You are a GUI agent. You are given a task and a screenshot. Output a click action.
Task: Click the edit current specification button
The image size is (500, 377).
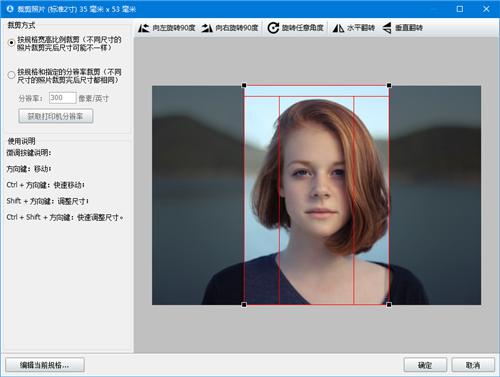[x=45, y=365]
